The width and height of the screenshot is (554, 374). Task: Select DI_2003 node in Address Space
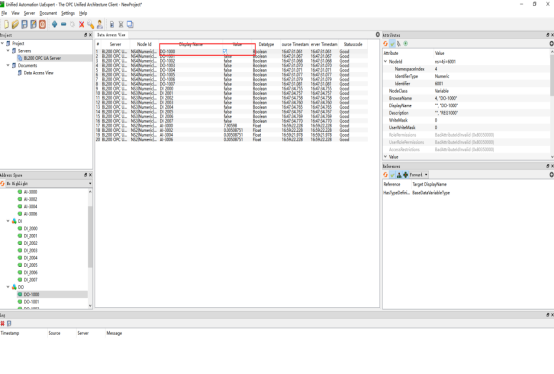30,250
